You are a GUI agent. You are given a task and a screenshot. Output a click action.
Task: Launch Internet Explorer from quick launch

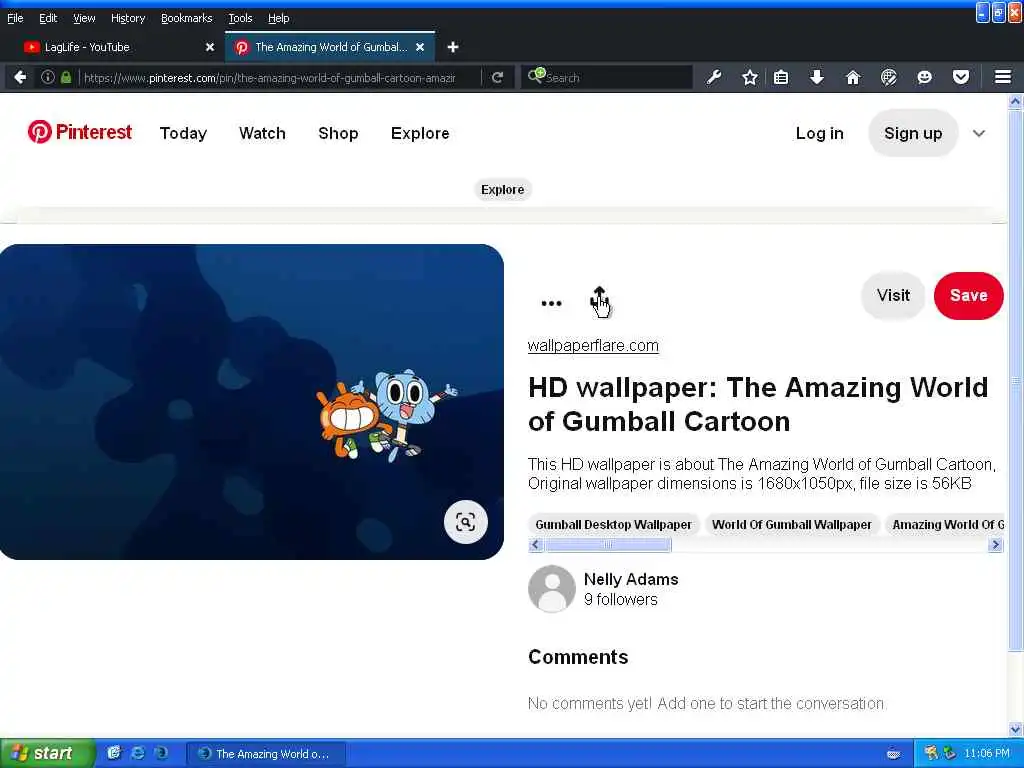(138, 753)
